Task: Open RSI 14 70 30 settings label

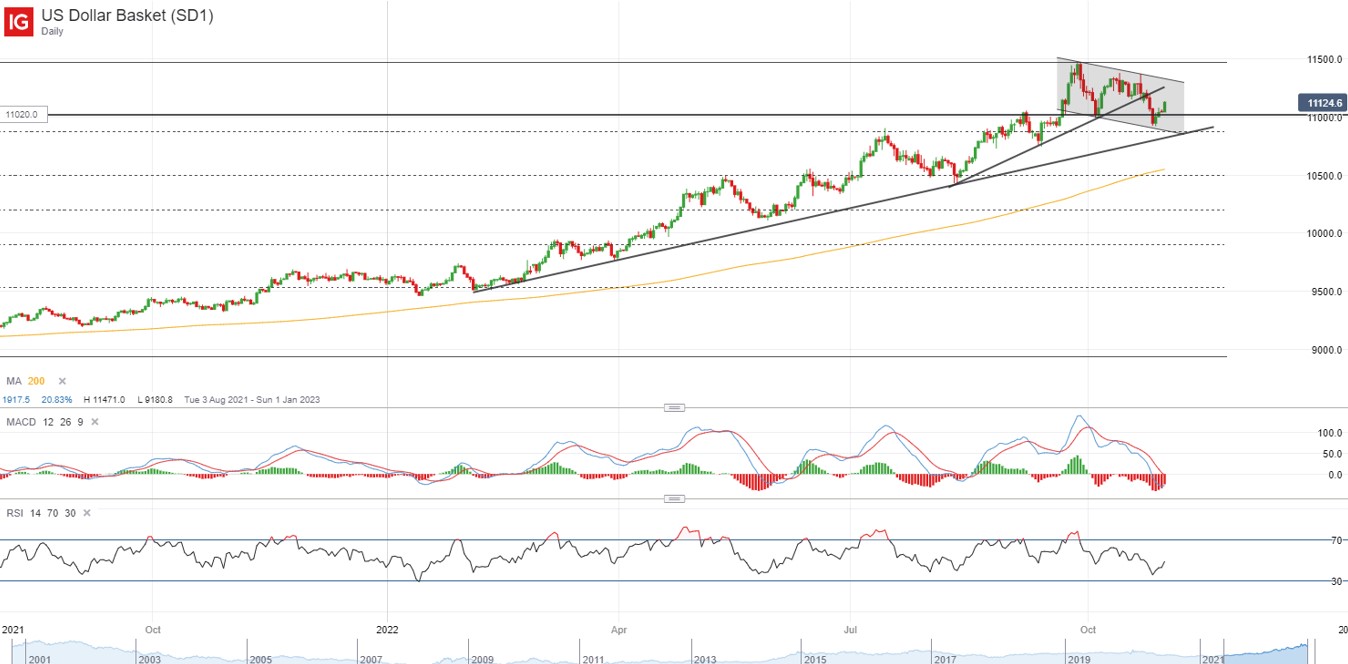Action: (40, 513)
